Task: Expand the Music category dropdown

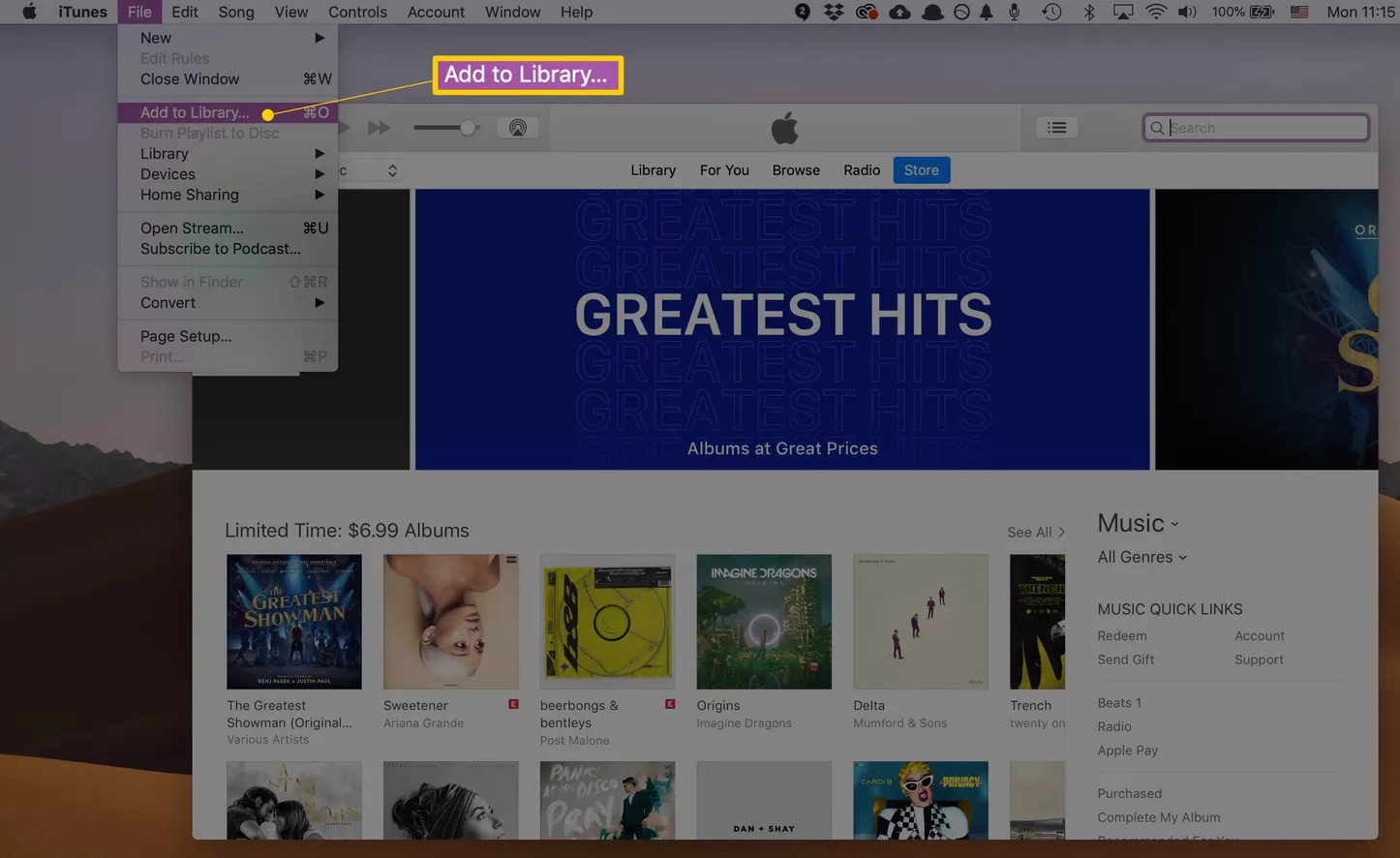Action: coord(1138,524)
